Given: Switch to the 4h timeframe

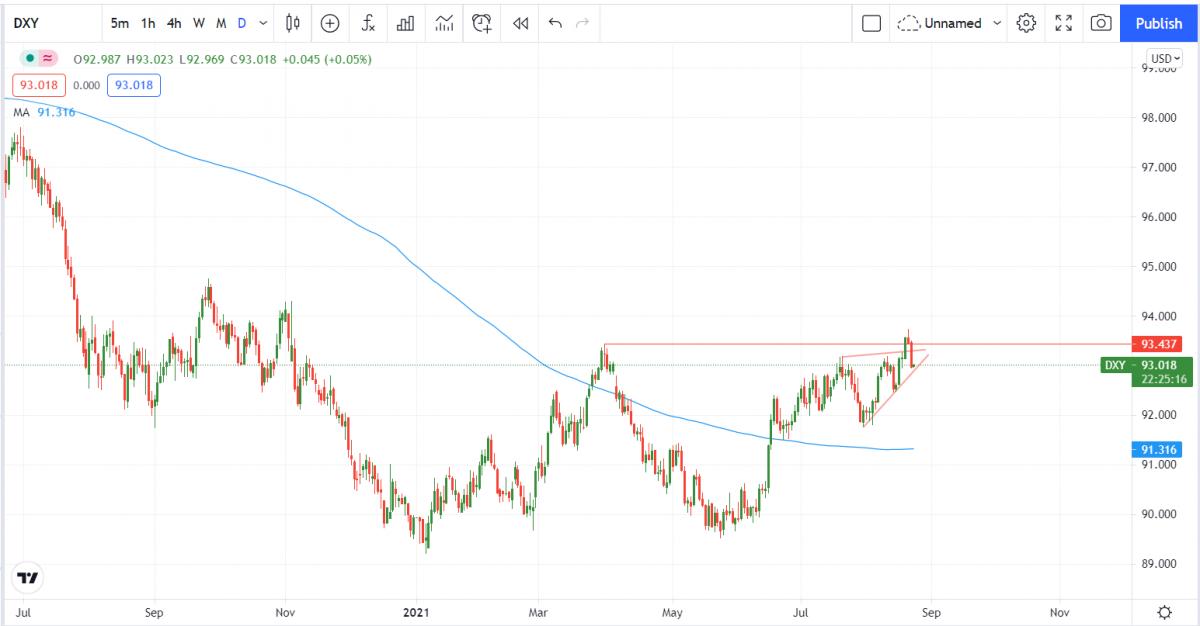Looking at the screenshot, I should (174, 23).
